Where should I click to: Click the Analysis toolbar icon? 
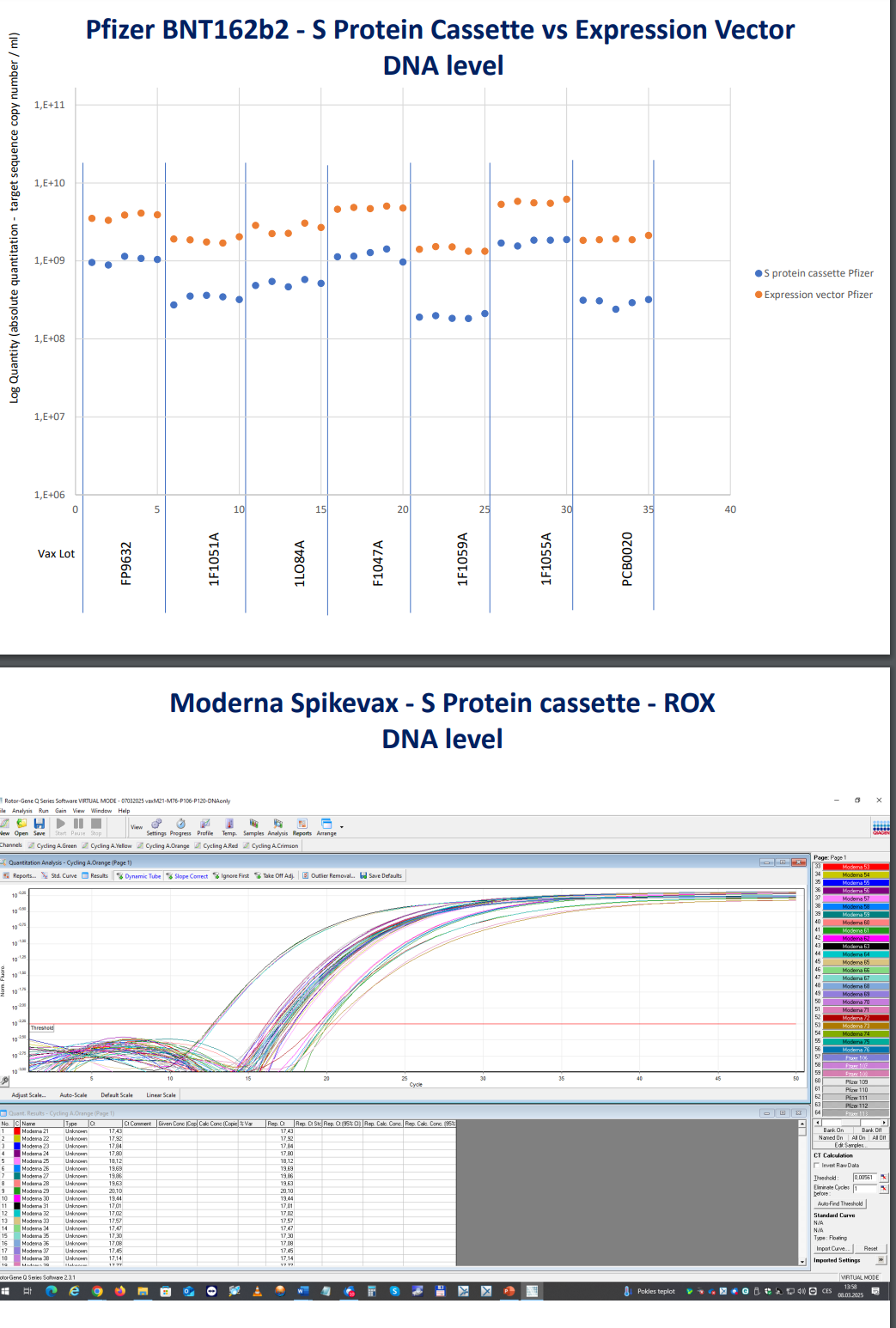(277, 826)
